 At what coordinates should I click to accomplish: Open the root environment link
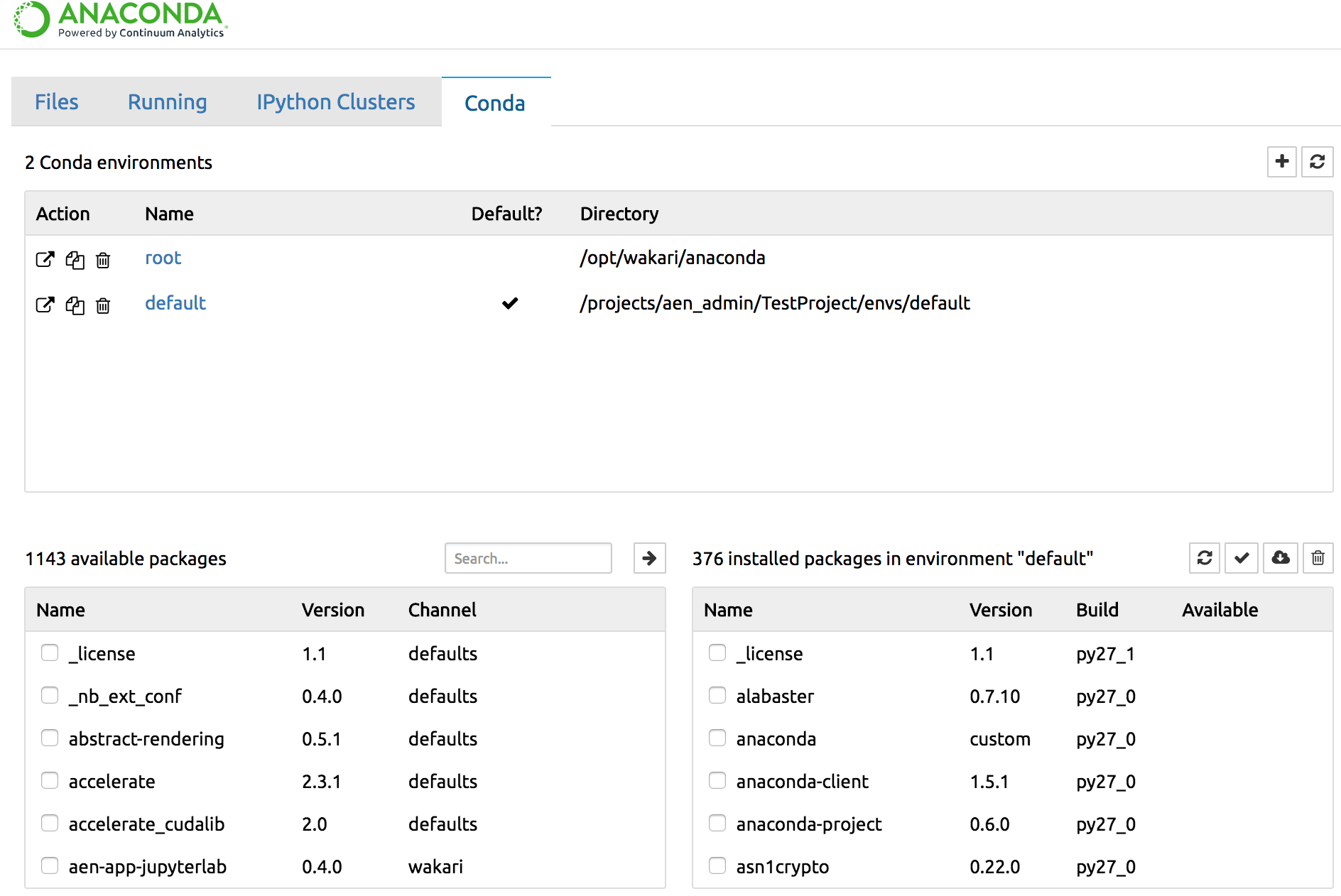(x=163, y=258)
